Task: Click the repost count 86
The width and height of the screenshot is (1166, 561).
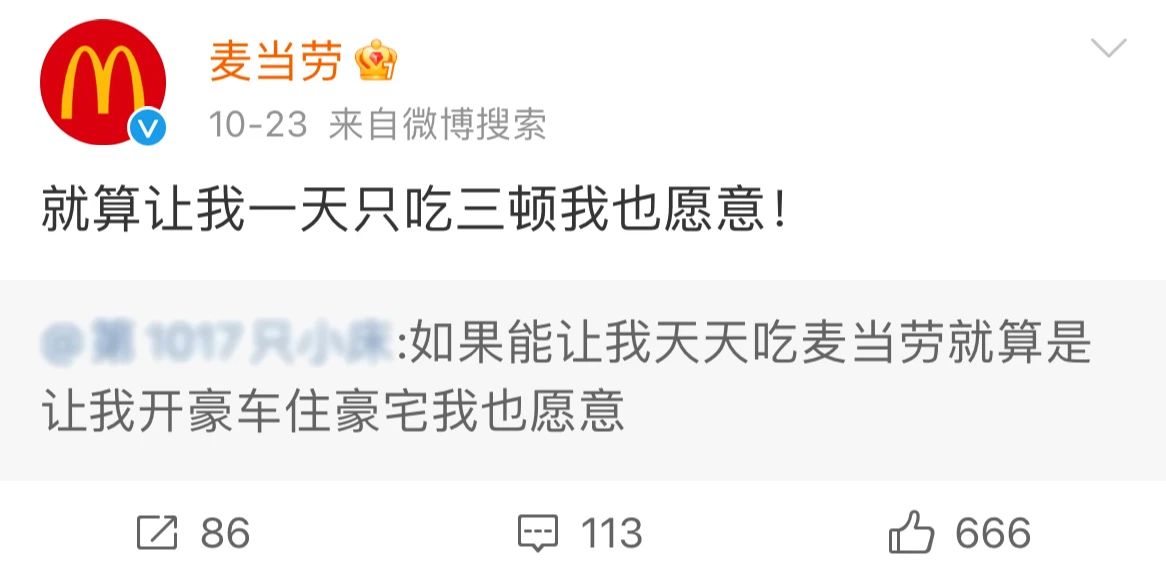Action: pos(225,533)
